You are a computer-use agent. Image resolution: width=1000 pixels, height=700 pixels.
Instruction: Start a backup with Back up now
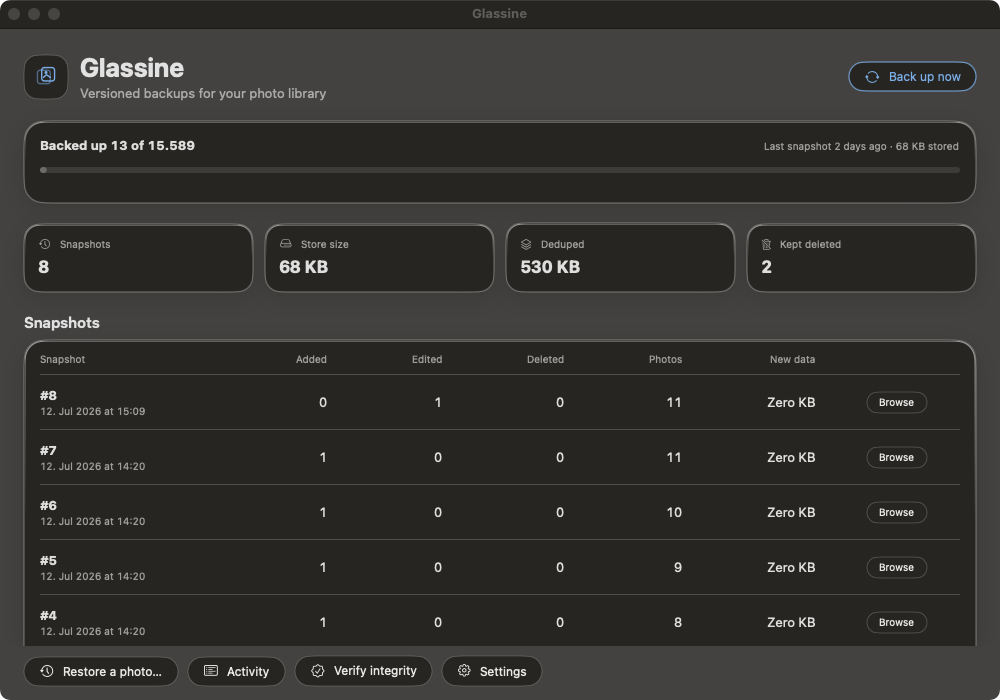click(x=912, y=77)
